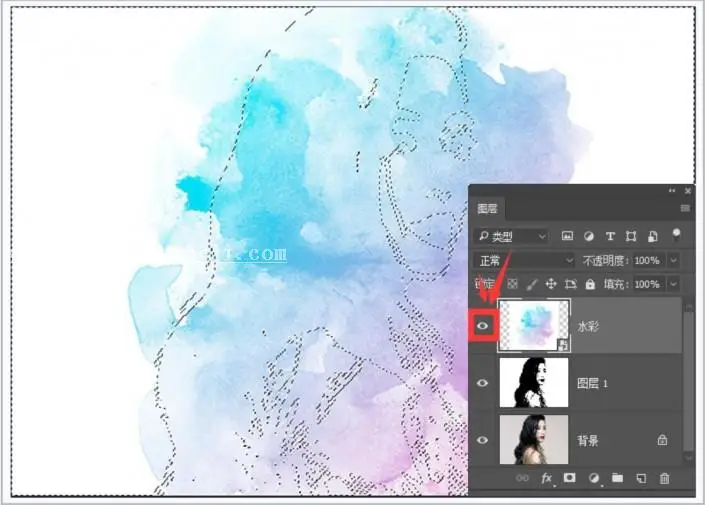Hide the 背景 layer visibility eye
Screen dimensions: 705x505
(x=482, y=440)
